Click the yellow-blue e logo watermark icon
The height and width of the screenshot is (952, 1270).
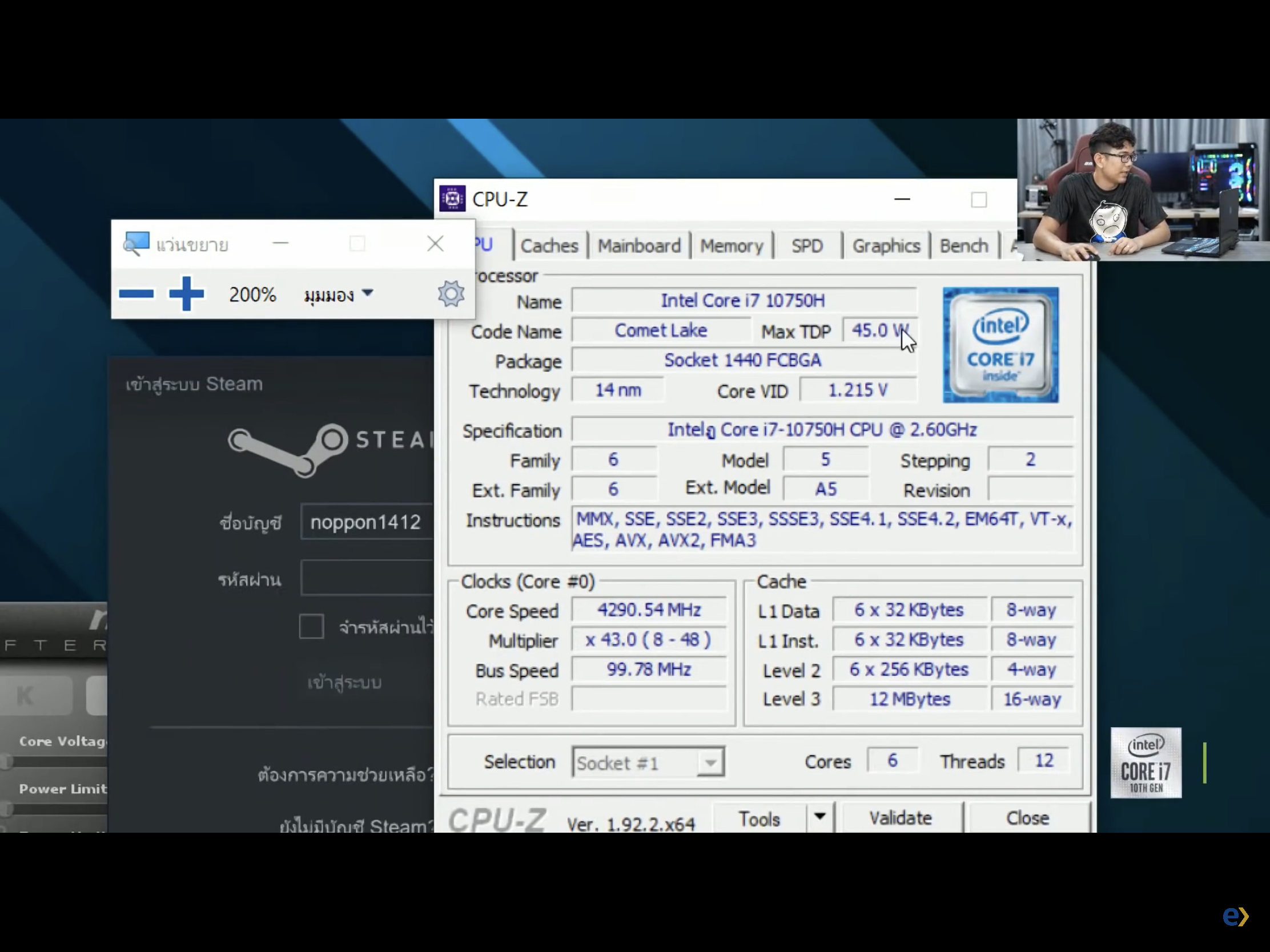click(x=1236, y=917)
